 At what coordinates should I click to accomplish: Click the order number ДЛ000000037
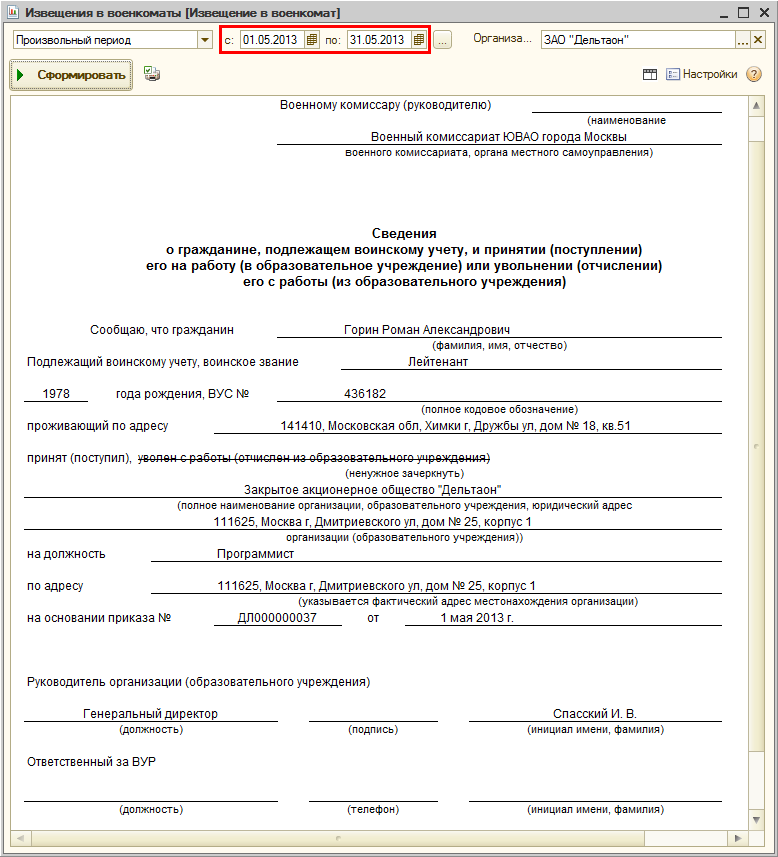(x=277, y=618)
